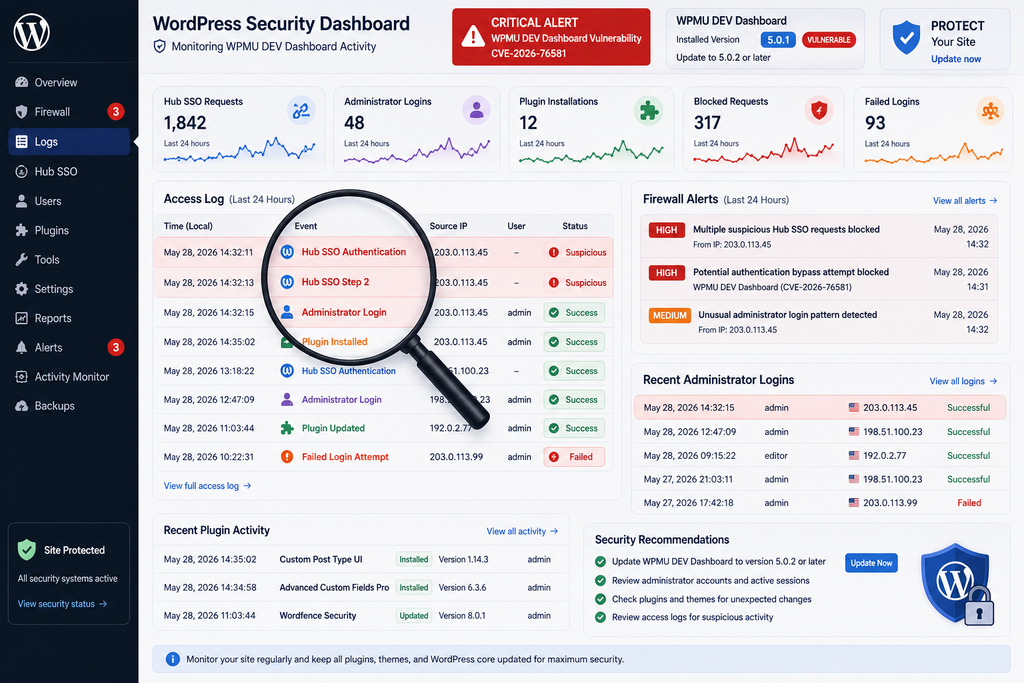
Task: Click the Custom Post Type UI plugin row
Action: 360,560
